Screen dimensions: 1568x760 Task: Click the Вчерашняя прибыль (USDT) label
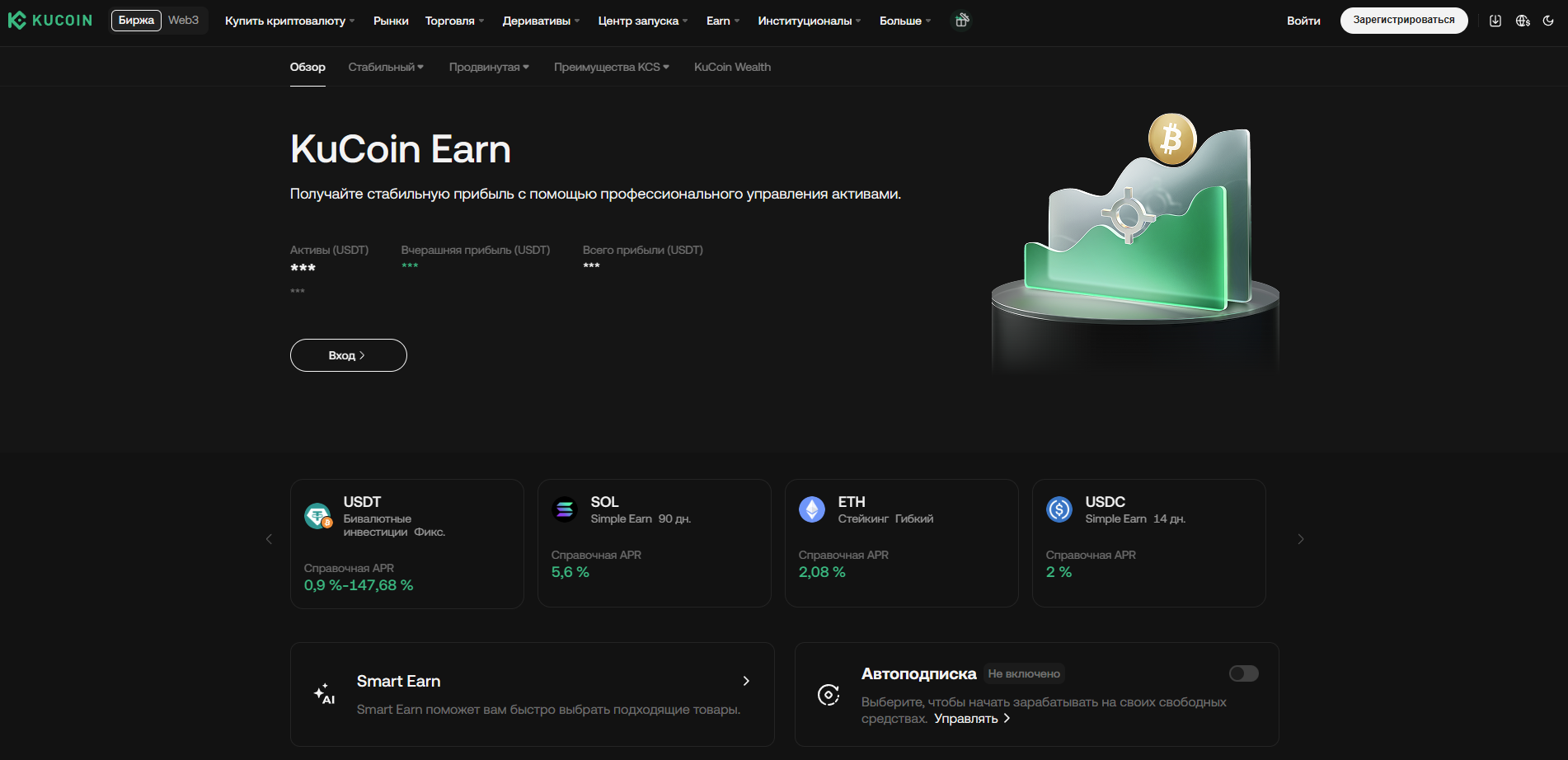476,250
